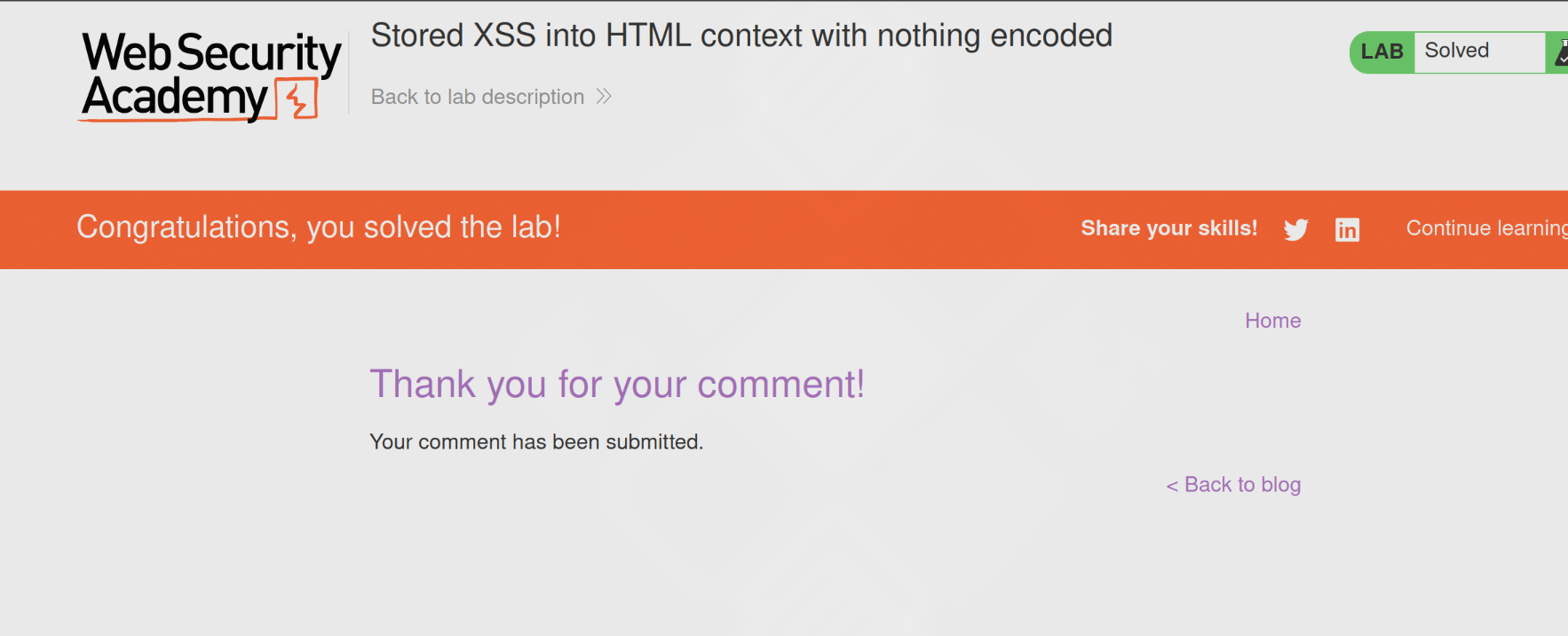Viewport: 1568px width, 636px height.
Task: Click the green LAB badge
Action: [1382, 52]
